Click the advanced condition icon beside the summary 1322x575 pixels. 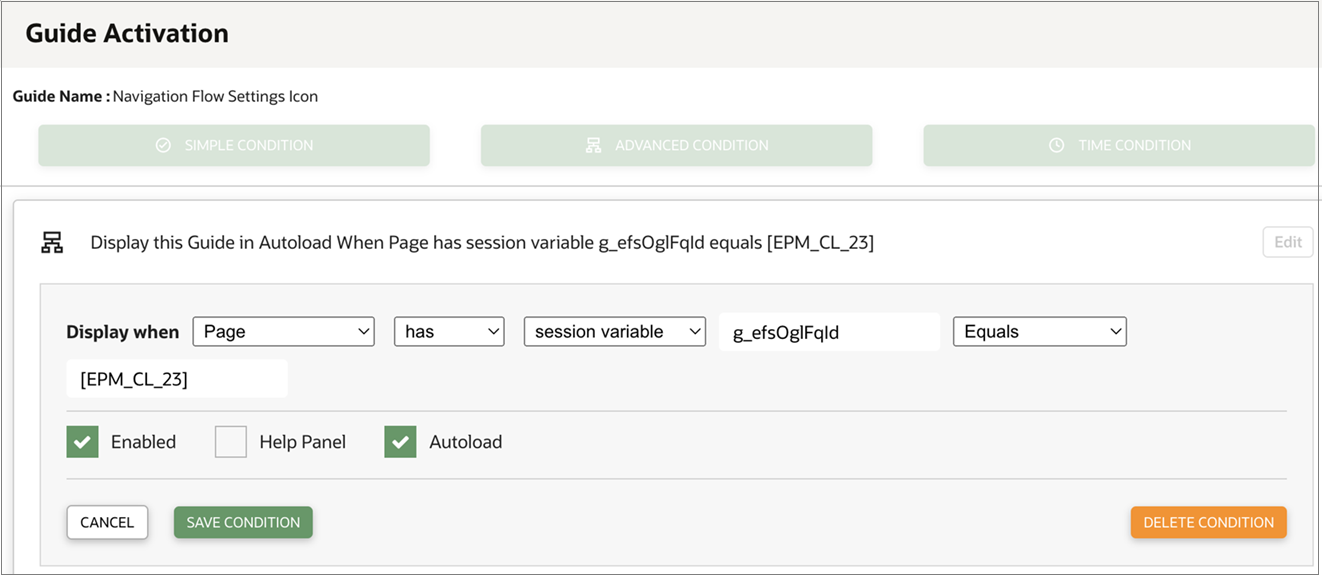click(x=52, y=242)
